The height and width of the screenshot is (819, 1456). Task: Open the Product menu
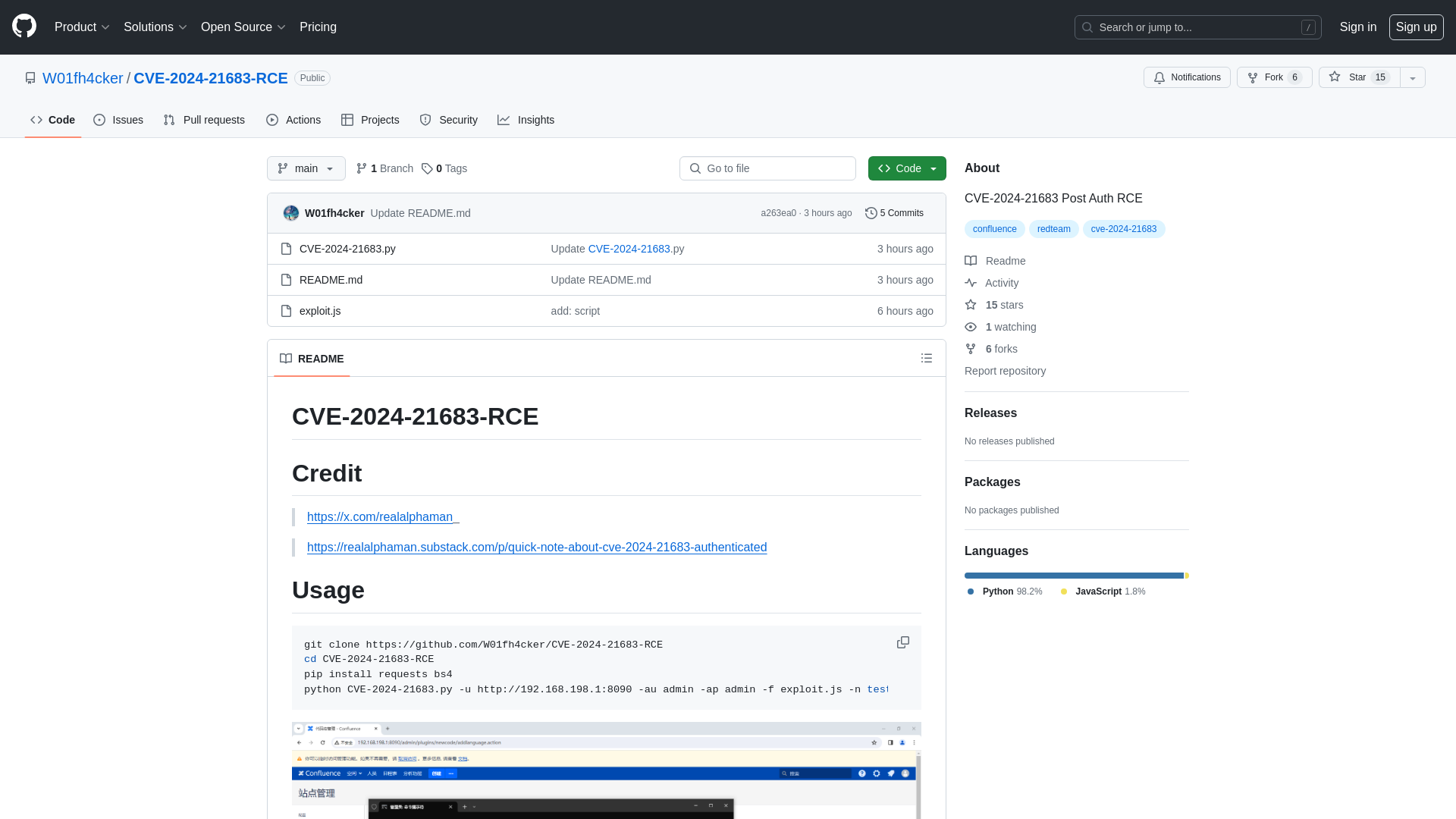pos(82,27)
